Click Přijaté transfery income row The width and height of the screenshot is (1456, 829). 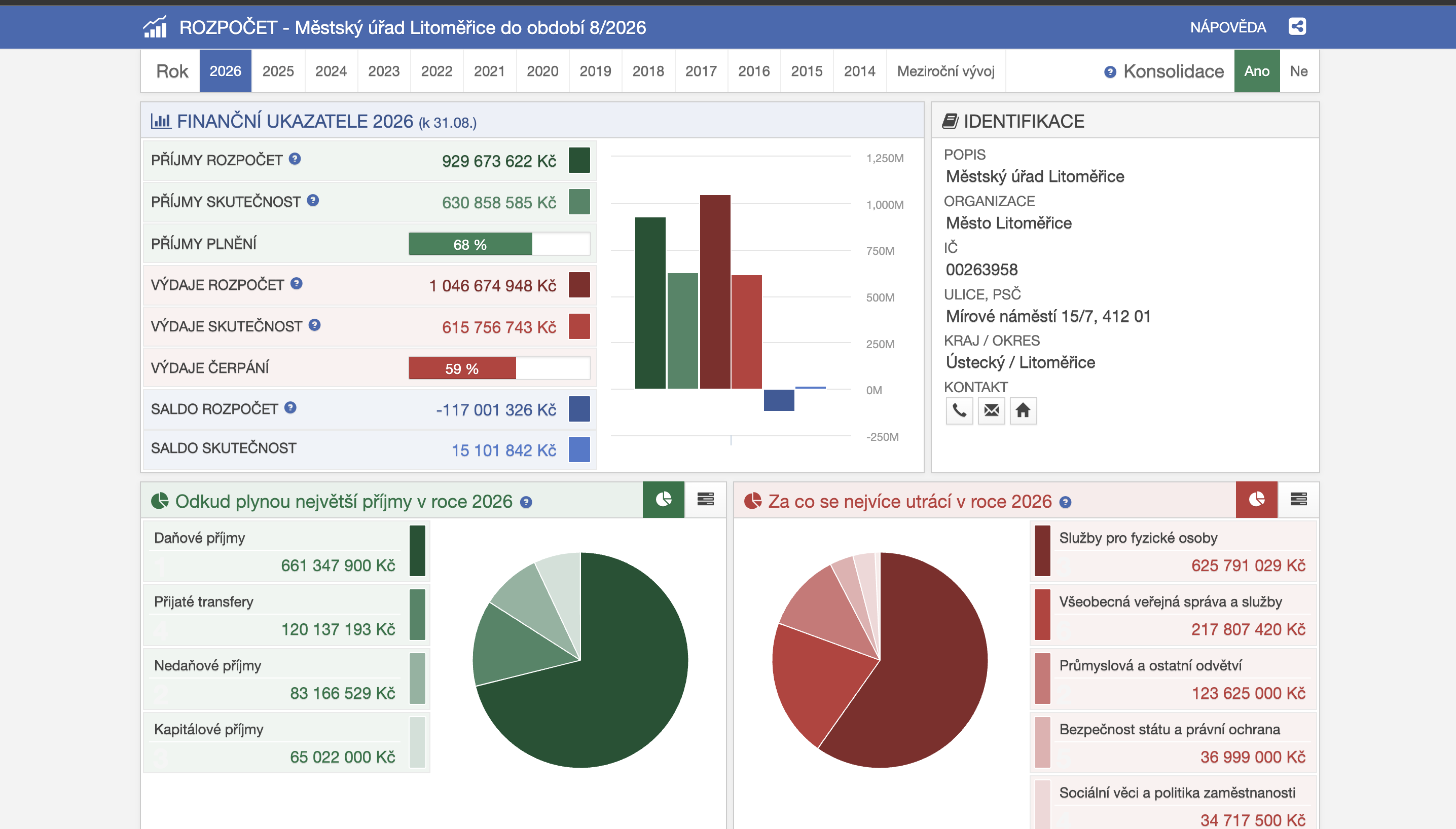coord(286,615)
